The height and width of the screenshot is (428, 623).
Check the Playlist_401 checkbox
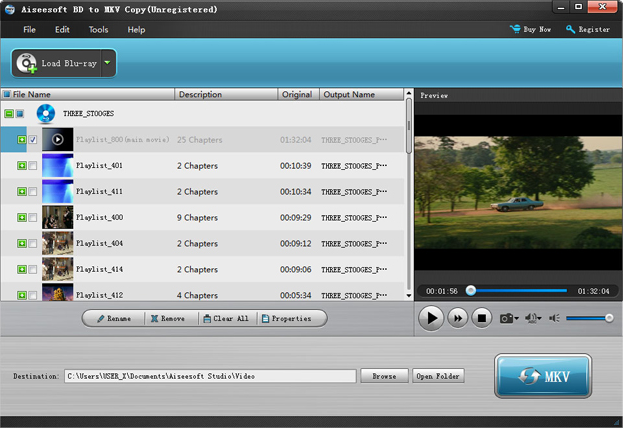coord(33,166)
